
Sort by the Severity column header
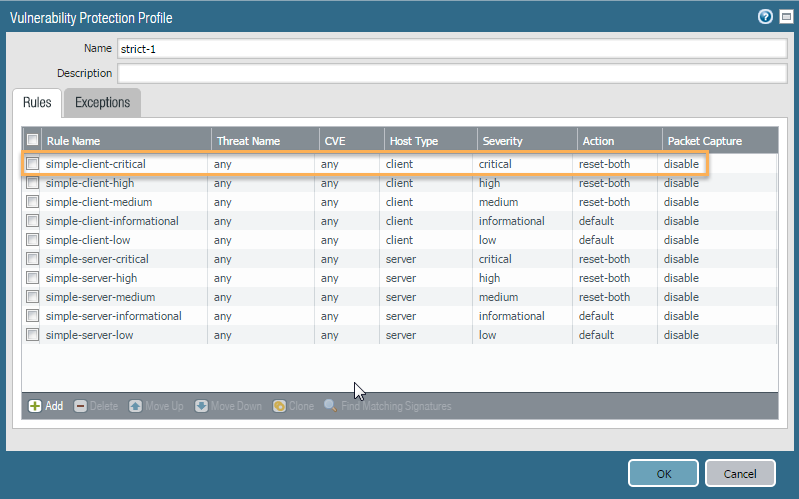[x=502, y=141]
